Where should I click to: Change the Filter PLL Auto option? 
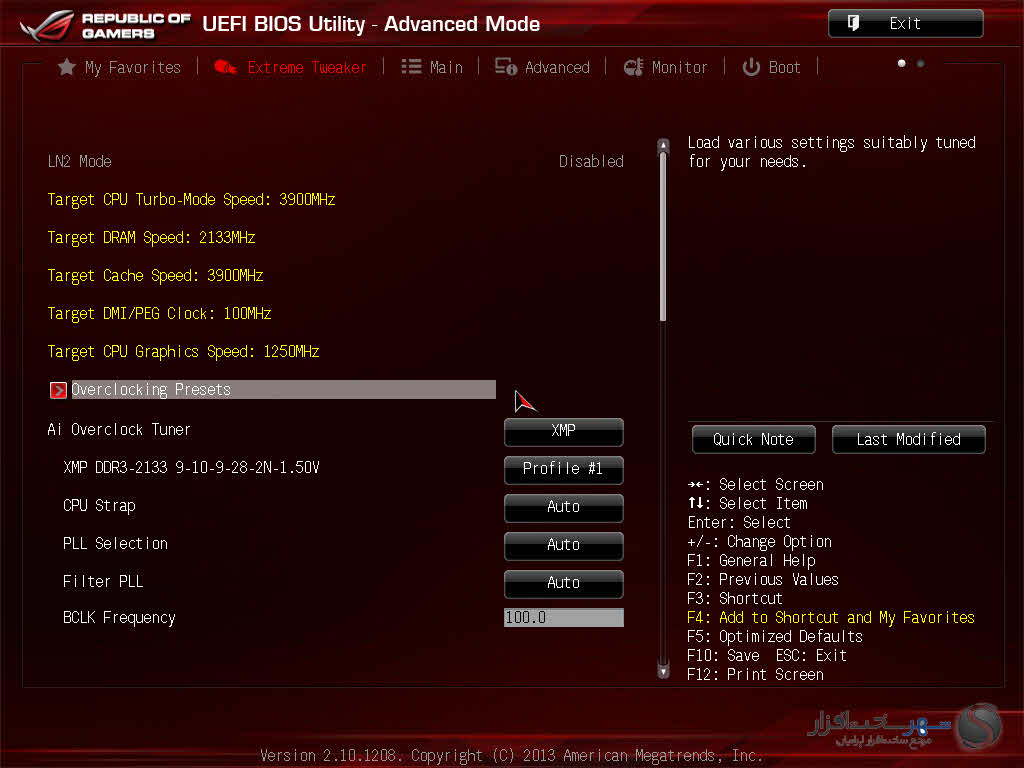(x=563, y=583)
